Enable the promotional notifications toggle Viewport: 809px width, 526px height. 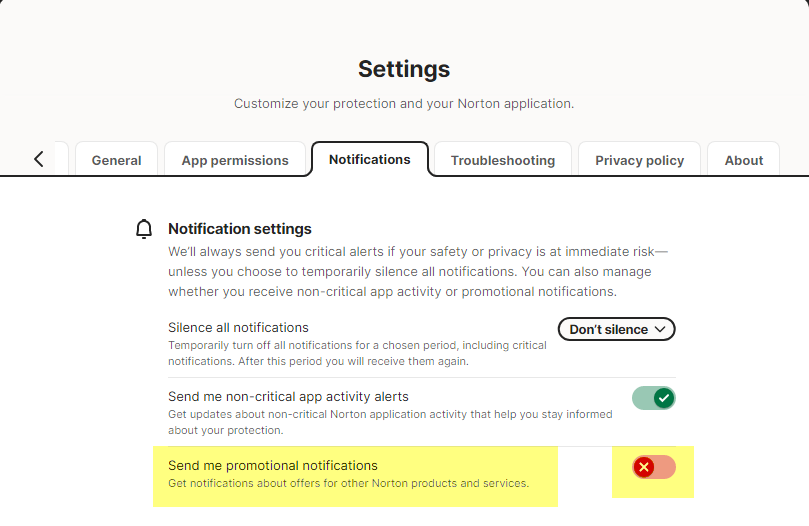click(x=654, y=467)
